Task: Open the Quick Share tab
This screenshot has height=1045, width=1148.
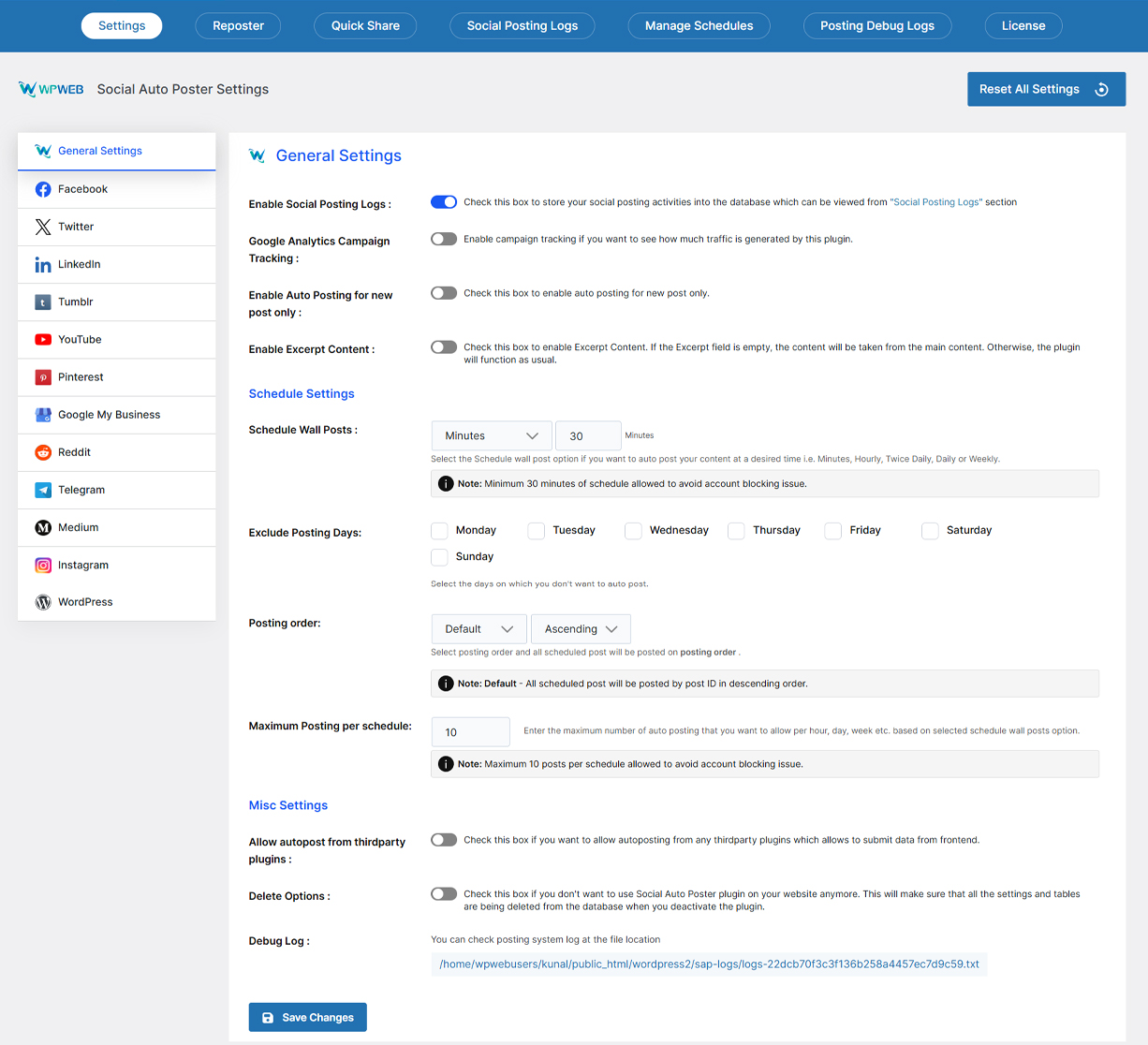Action: tap(365, 26)
